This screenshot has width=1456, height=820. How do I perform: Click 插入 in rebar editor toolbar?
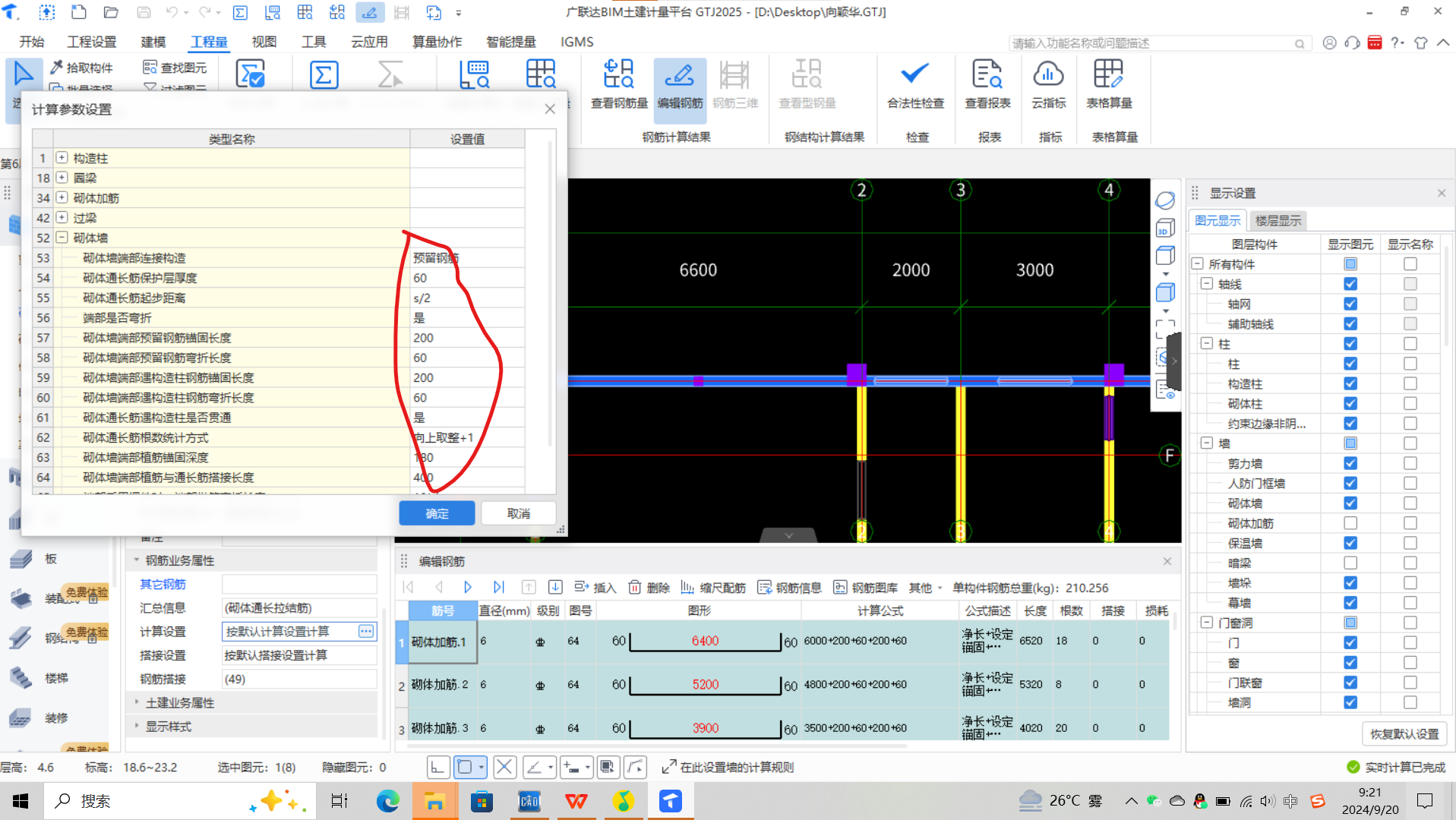pos(595,587)
